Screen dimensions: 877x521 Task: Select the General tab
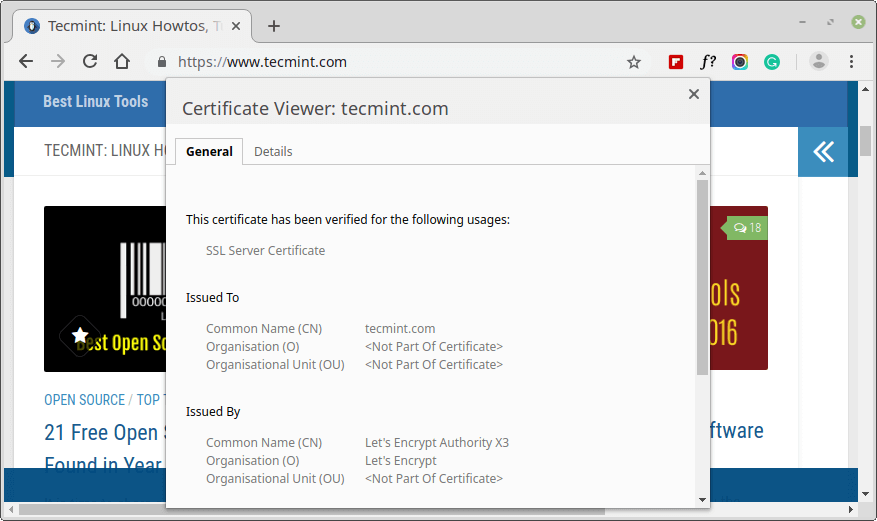[x=209, y=152]
